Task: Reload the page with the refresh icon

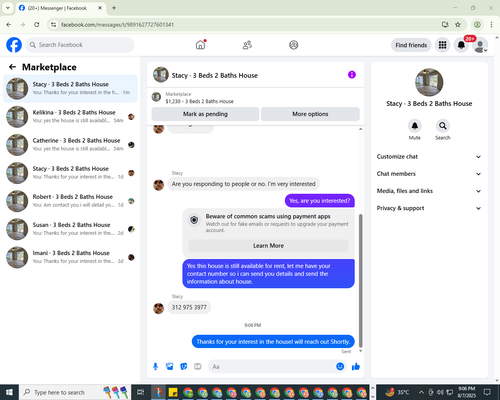Action: 37,25
